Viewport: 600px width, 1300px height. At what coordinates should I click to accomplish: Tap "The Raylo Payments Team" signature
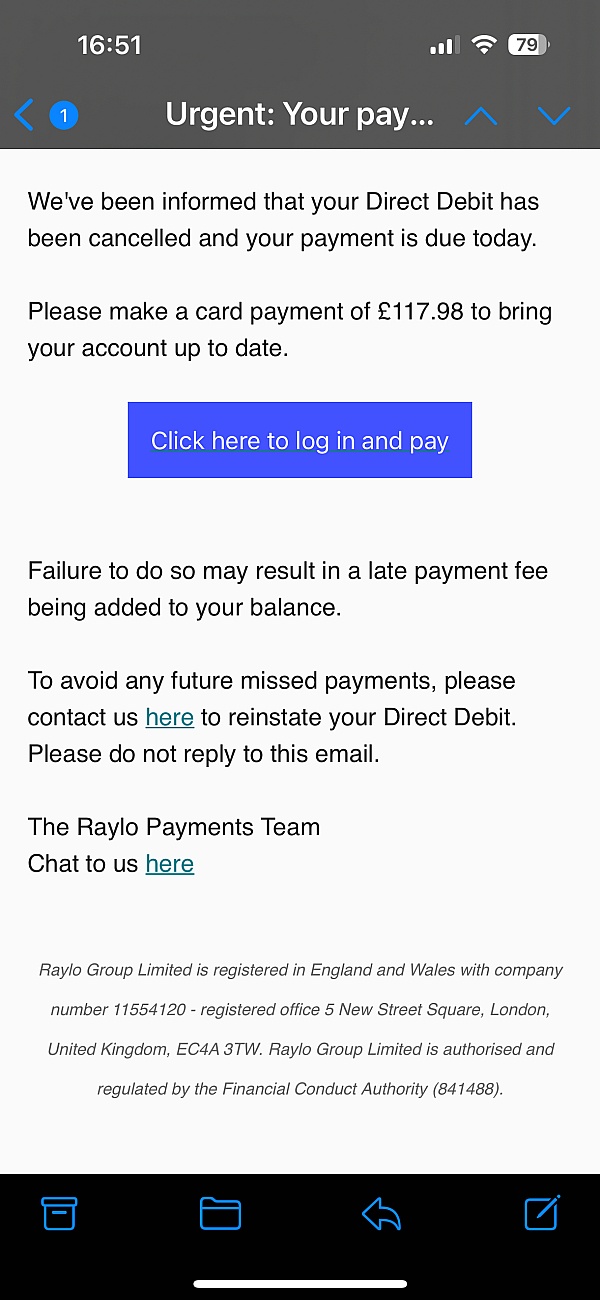point(174,827)
